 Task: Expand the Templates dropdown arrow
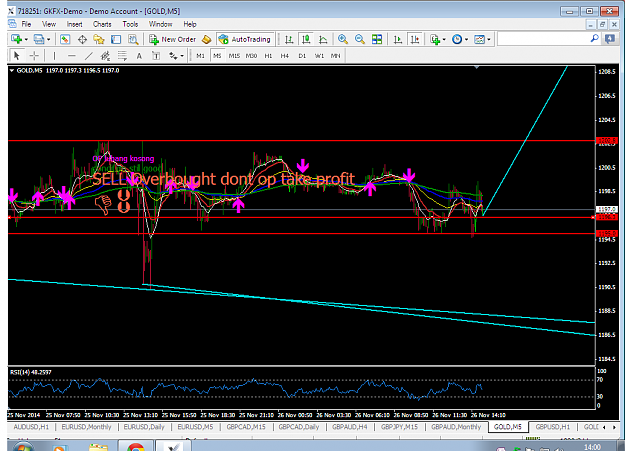(489, 39)
